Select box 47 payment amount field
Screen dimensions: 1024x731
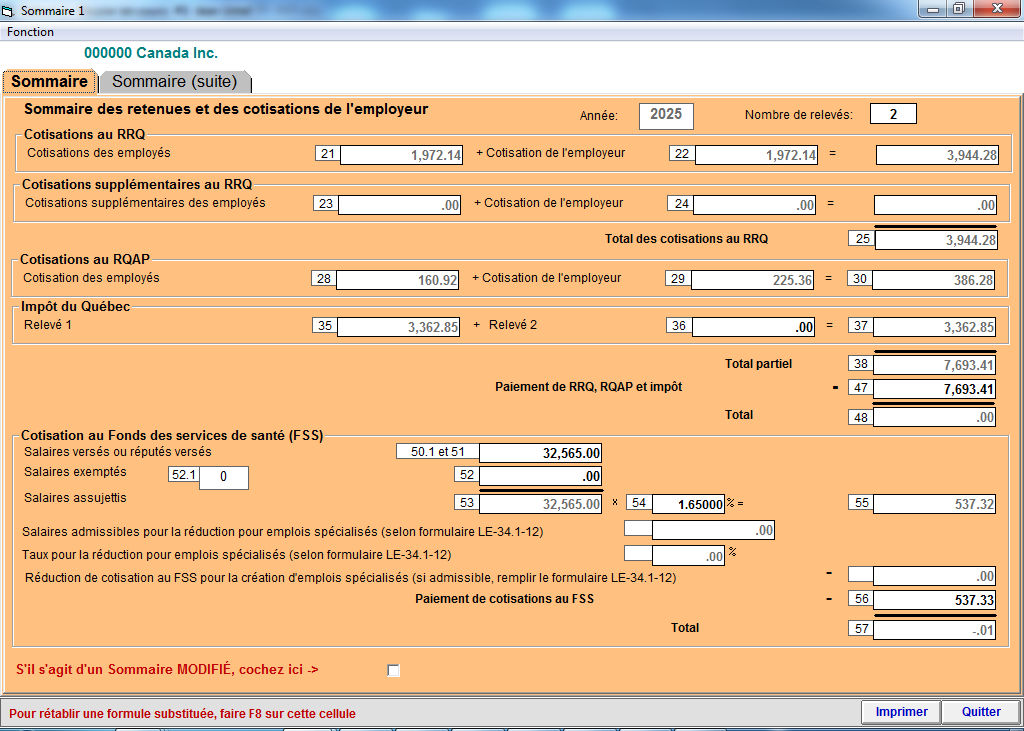click(x=935, y=389)
